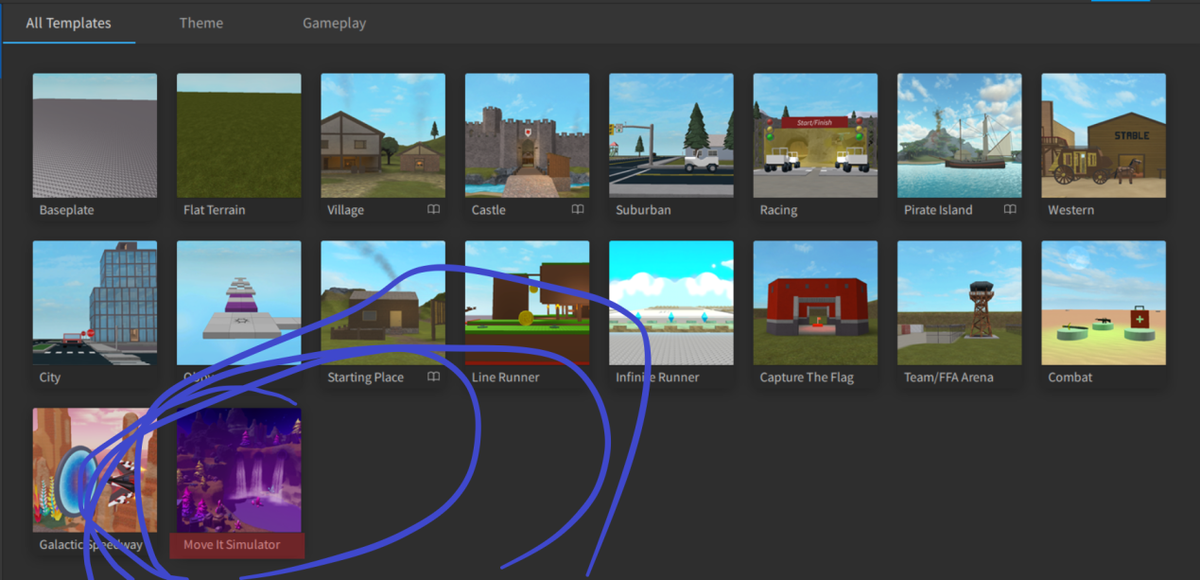Screen dimensions: 1200x580
Task: Click the Starting Place label text
Action: click(x=366, y=378)
